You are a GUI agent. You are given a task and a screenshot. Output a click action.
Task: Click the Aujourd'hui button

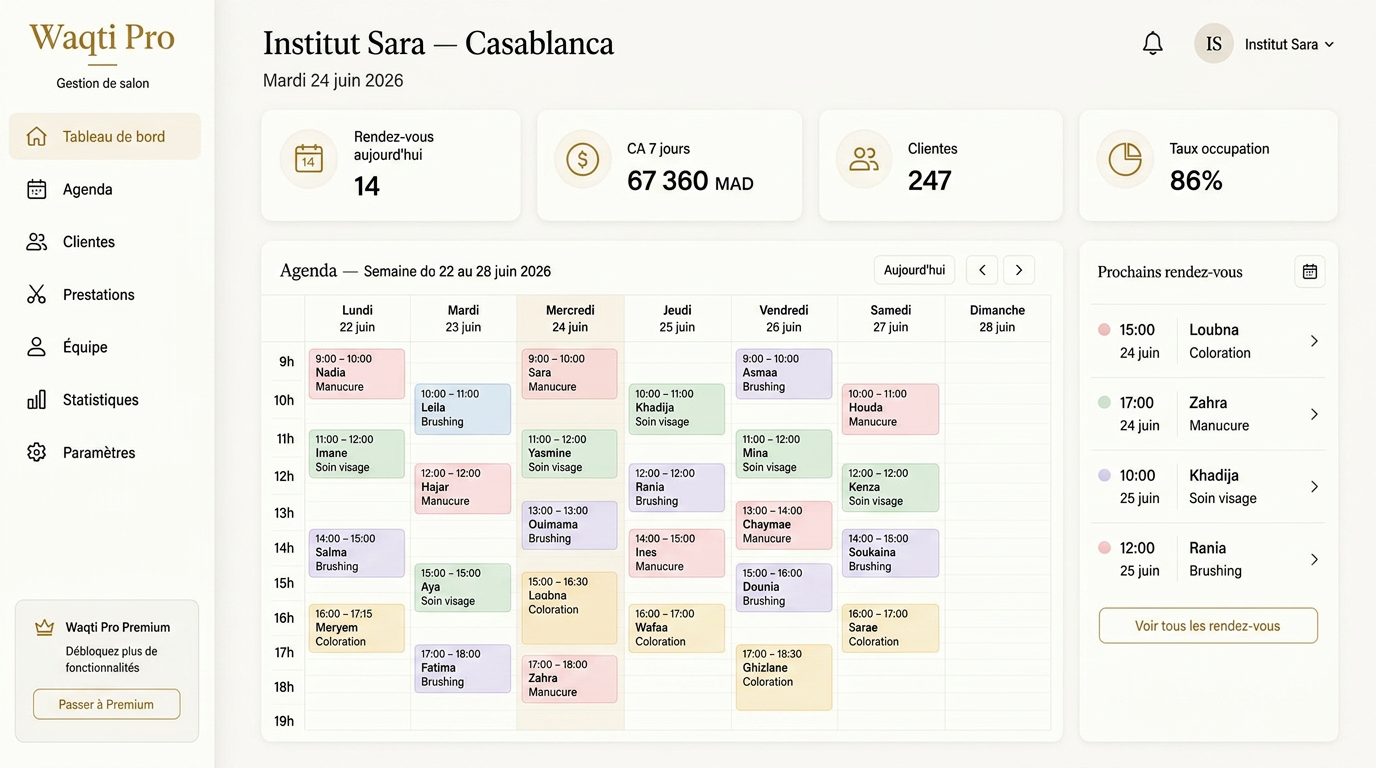914,270
